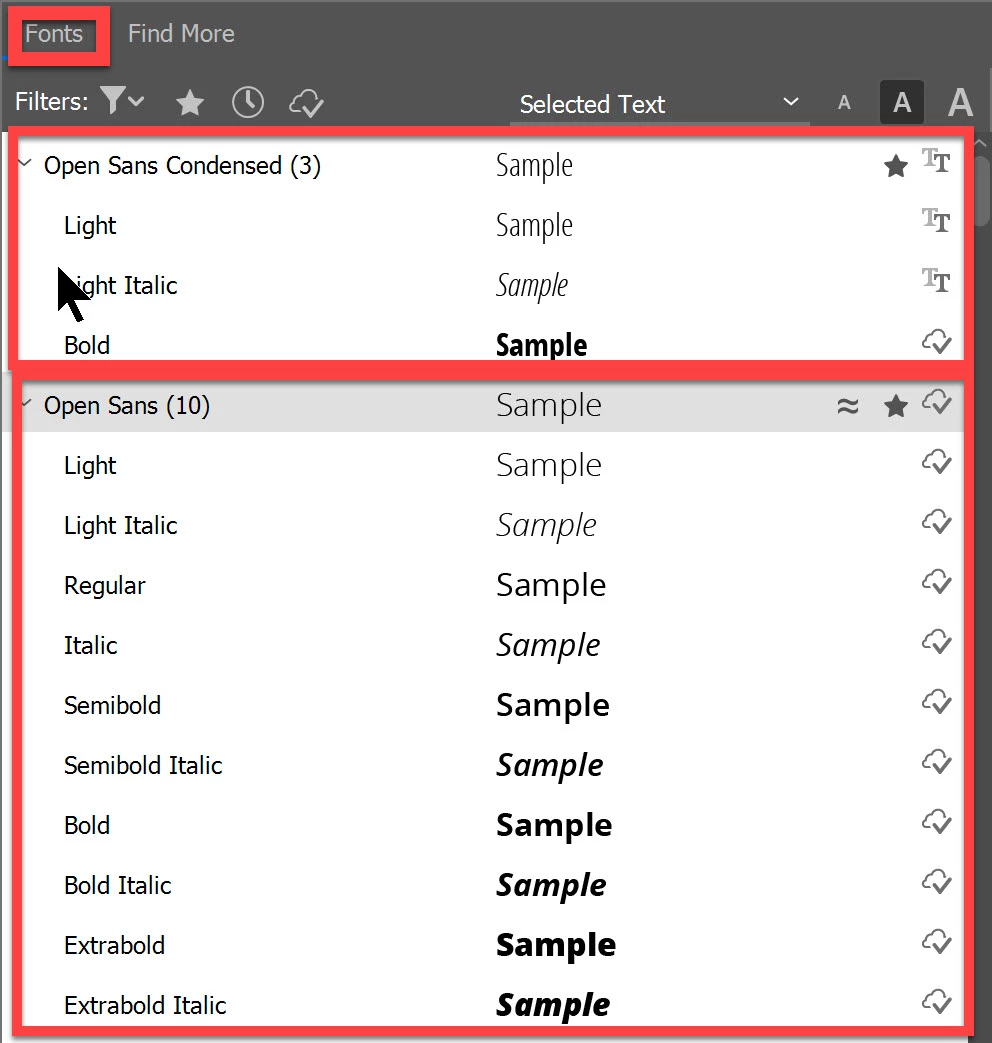Select Open Sans Condensed family name

click(182, 166)
